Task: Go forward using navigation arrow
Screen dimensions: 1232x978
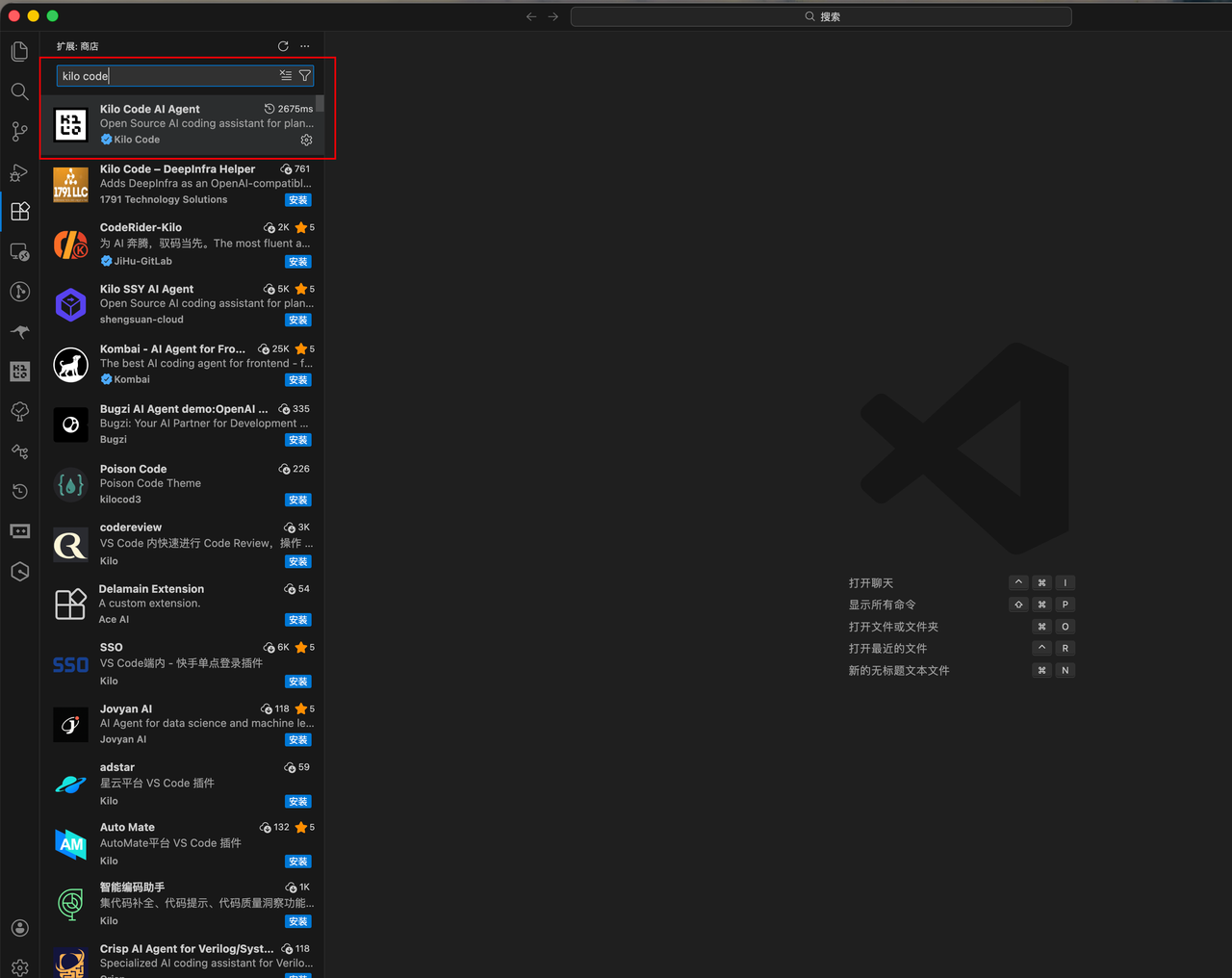Action: pos(553,16)
